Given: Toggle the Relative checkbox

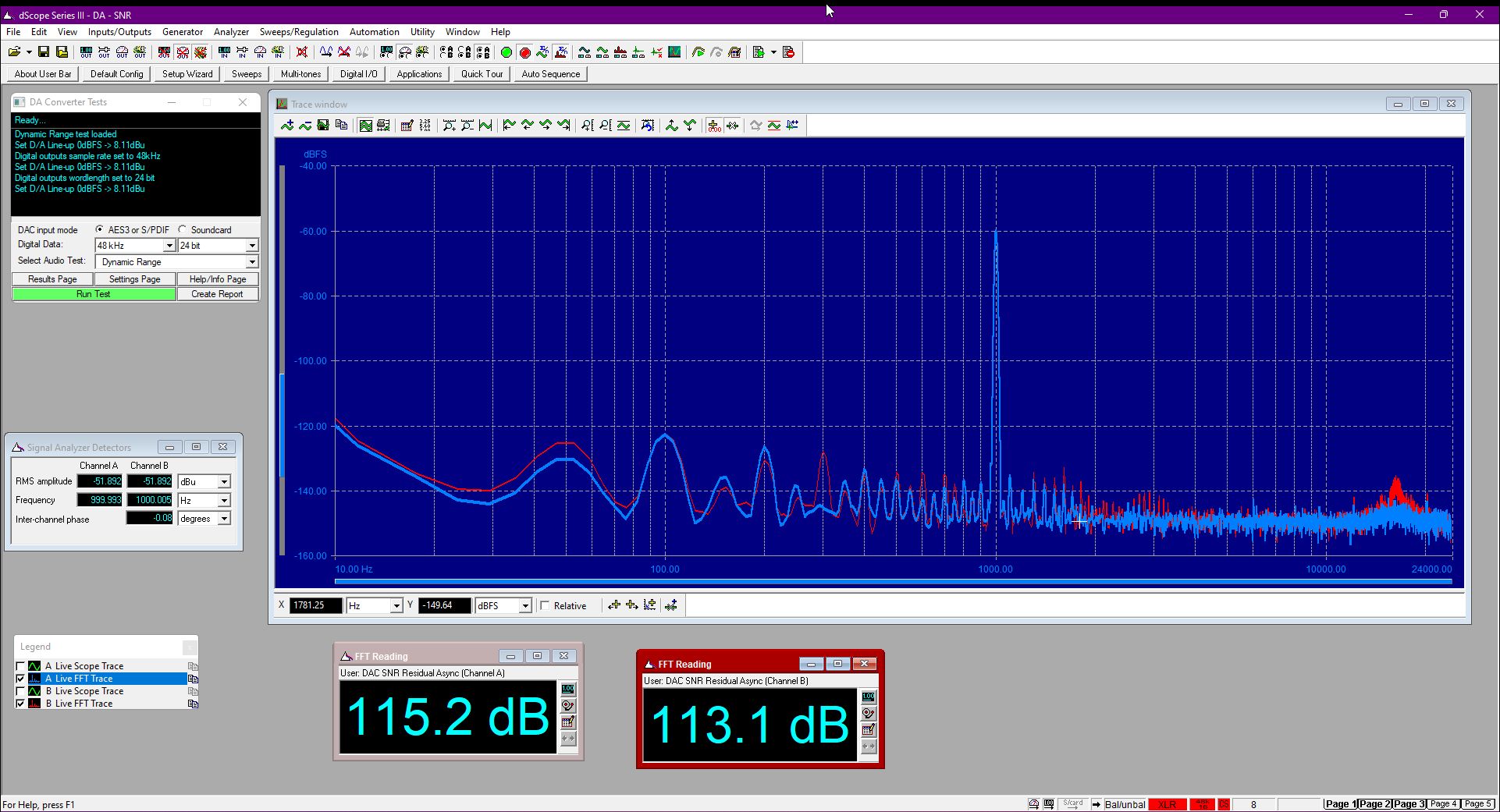Looking at the screenshot, I should pyautogui.click(x=545, y=605).
